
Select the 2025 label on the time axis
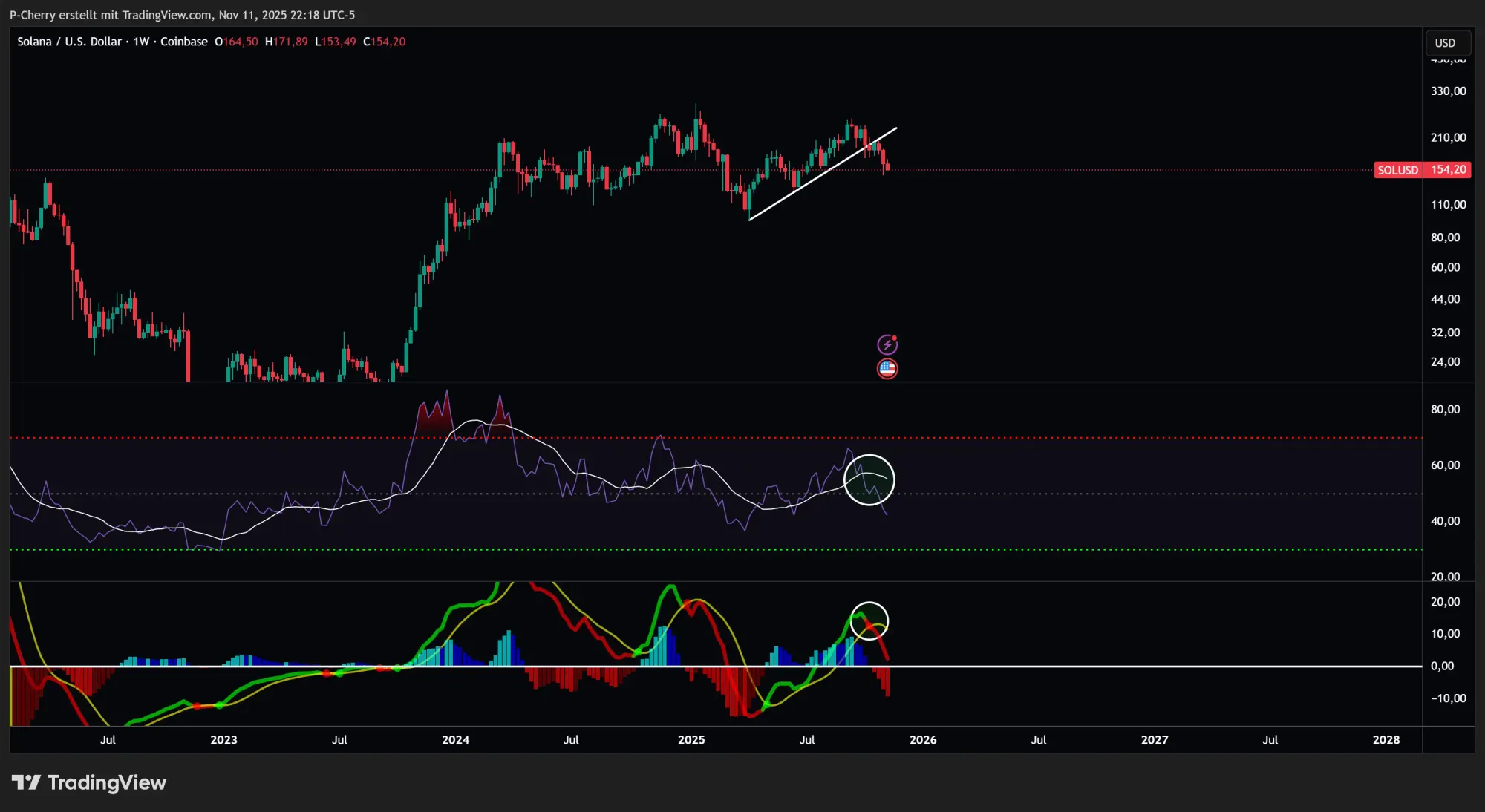tap(691, 740)
